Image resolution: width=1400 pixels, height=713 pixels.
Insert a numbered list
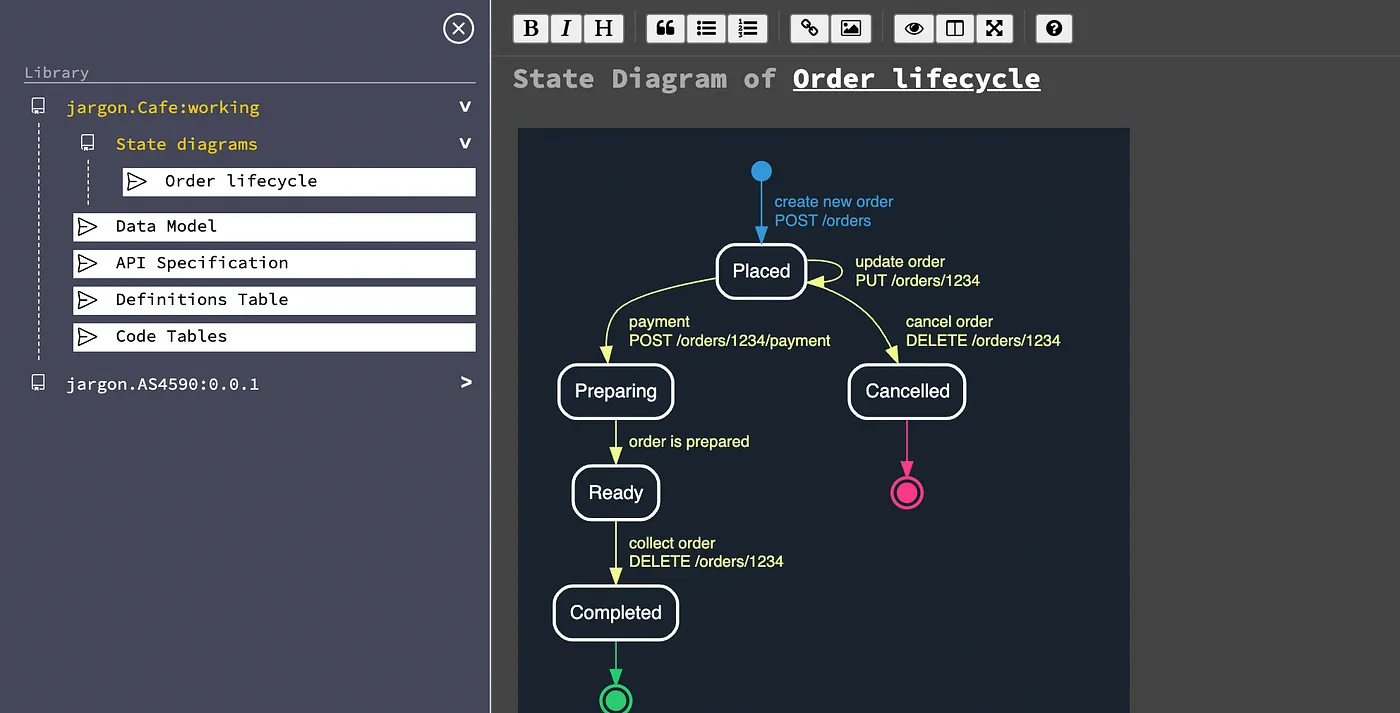(748, 28)
